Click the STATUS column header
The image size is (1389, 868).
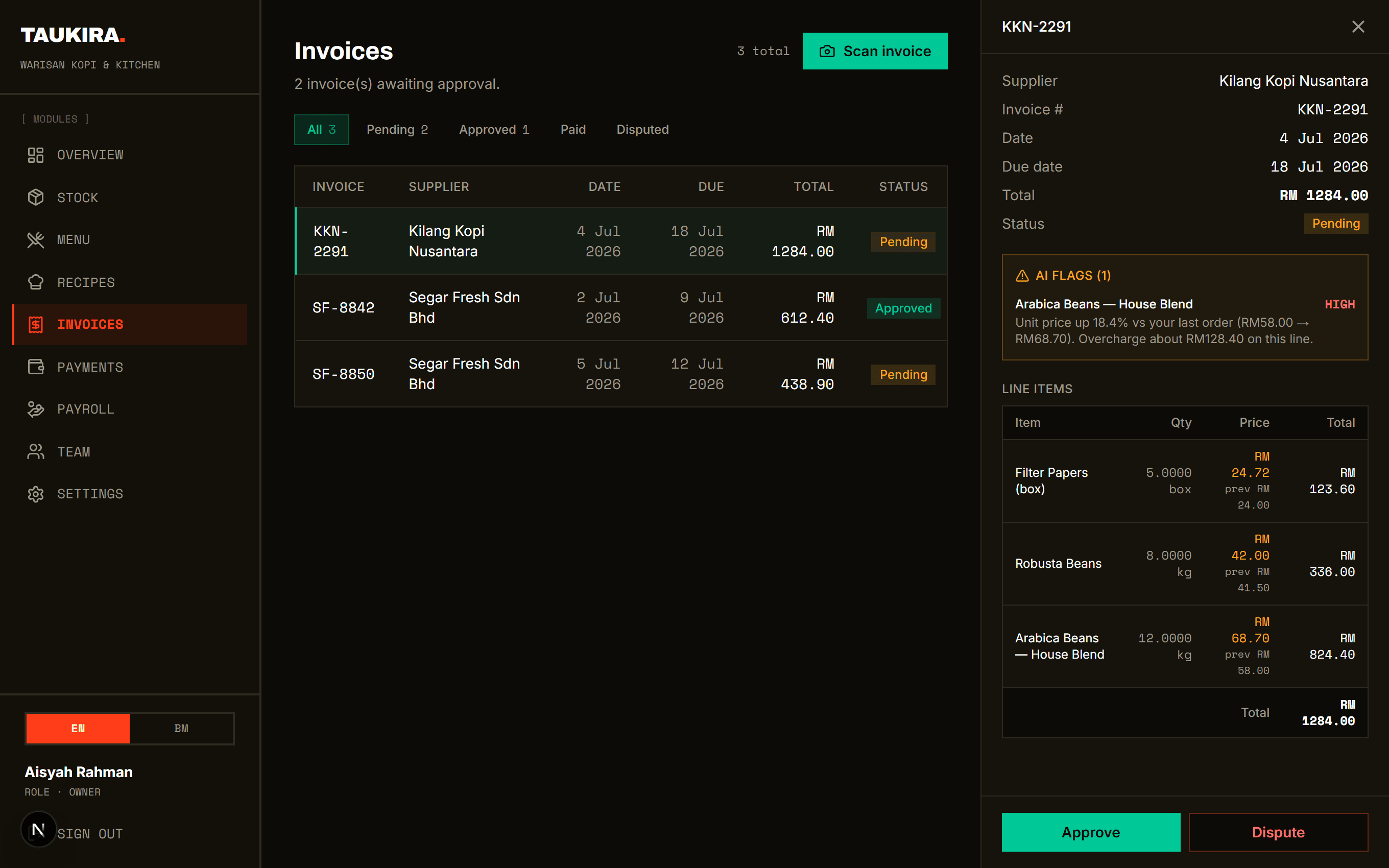tap(903, 186)
